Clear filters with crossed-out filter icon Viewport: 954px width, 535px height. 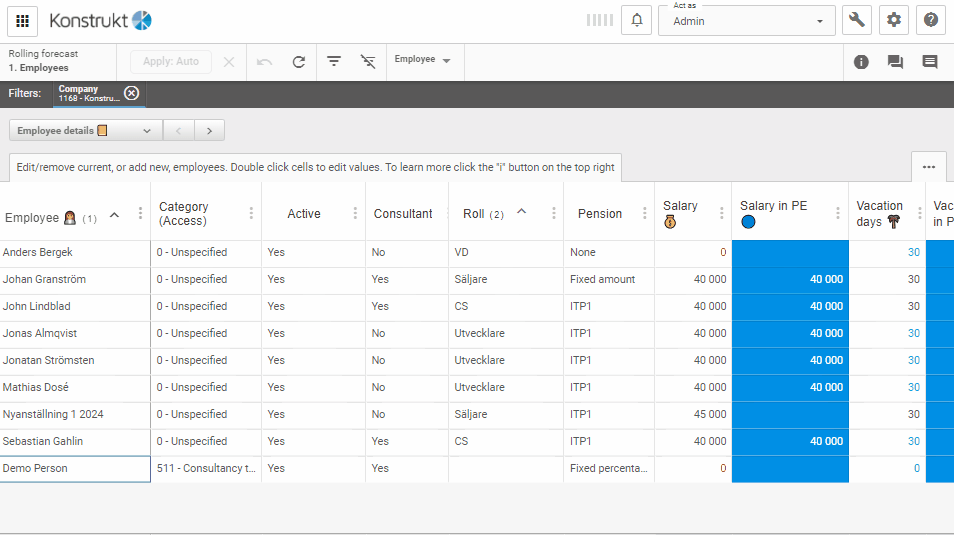pyautogui.click(x=368, y=62)
